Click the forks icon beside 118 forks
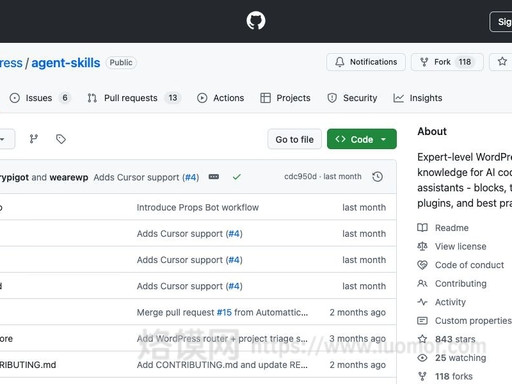Viewport: 512px width, 384px height. [422, 377]
